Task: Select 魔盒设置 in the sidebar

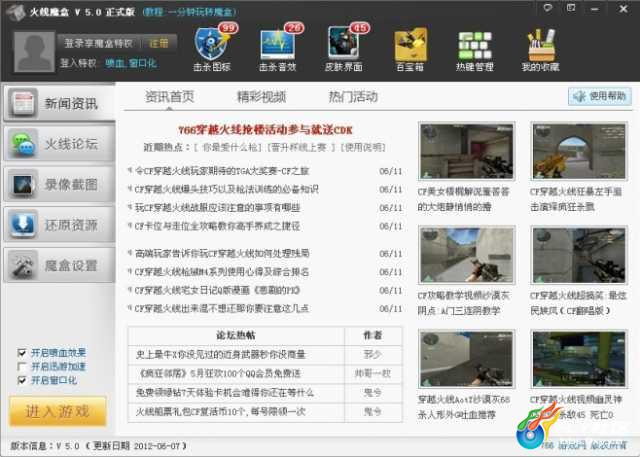Action: click(60, 265)
